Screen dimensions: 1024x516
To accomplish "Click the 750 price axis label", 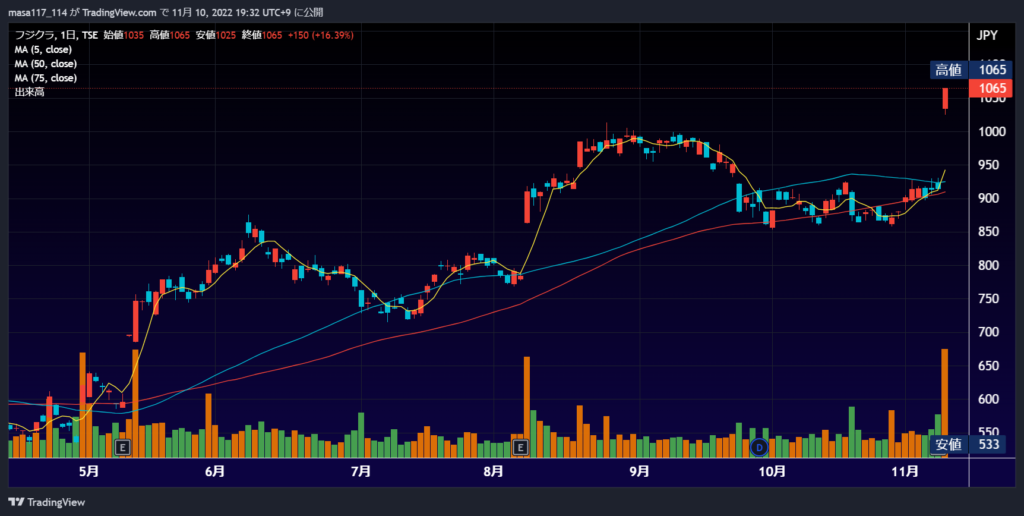I will 991,298.
